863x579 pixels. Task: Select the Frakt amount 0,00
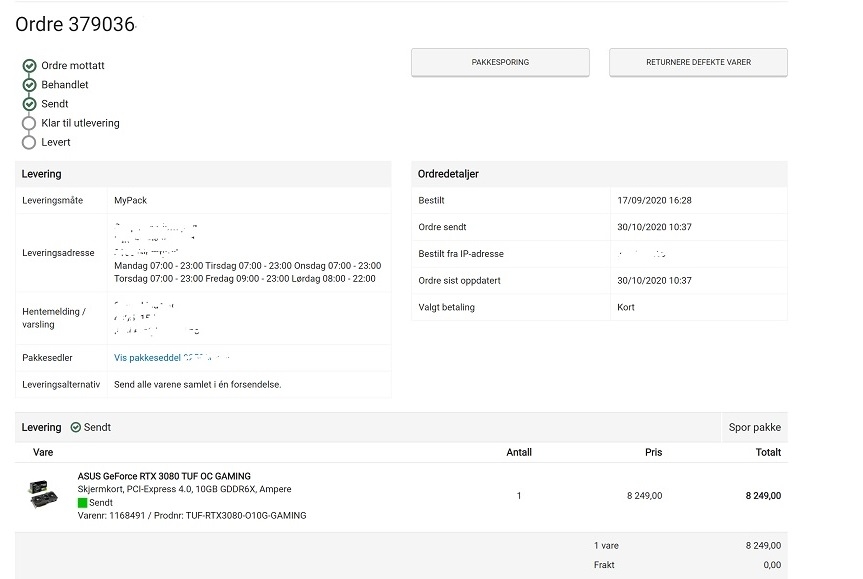coord(772,565)
